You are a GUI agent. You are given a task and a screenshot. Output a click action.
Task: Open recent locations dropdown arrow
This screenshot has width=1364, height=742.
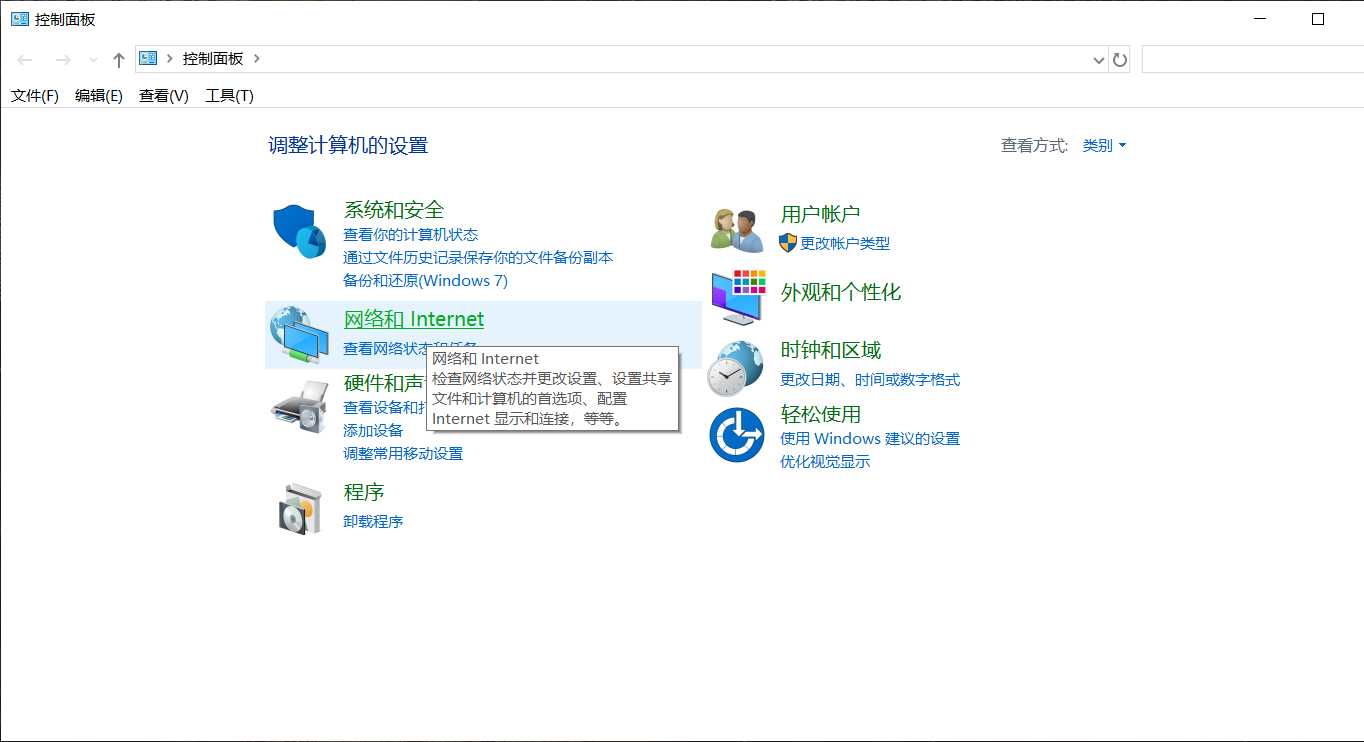94,60
